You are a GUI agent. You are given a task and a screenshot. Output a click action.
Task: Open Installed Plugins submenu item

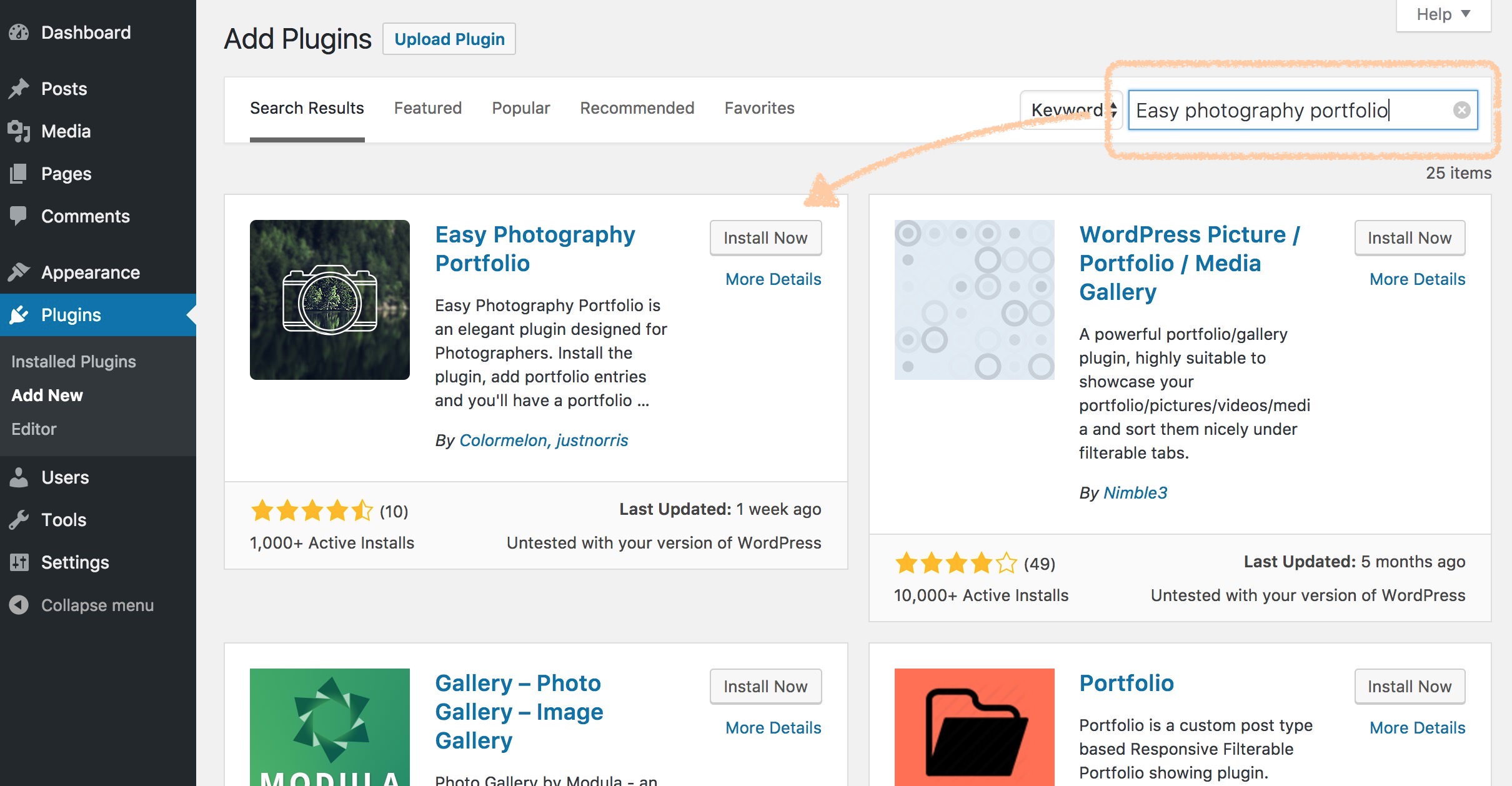click(x=74, y=362)
